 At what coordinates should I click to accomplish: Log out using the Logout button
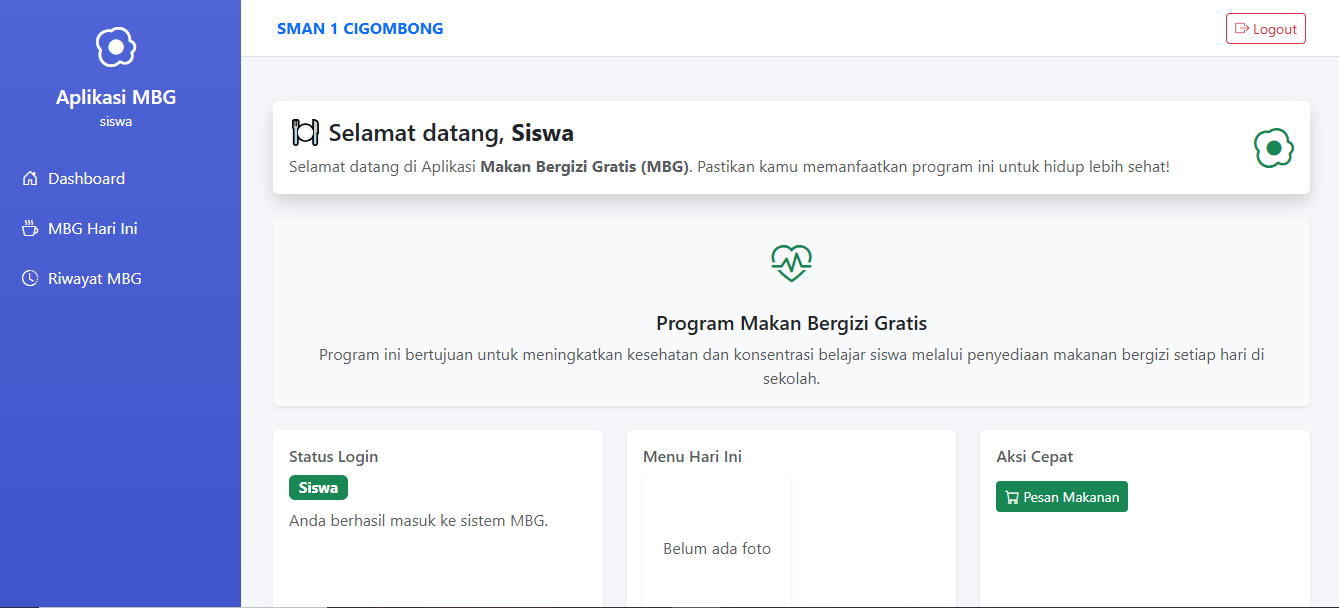coord(1266,29)
